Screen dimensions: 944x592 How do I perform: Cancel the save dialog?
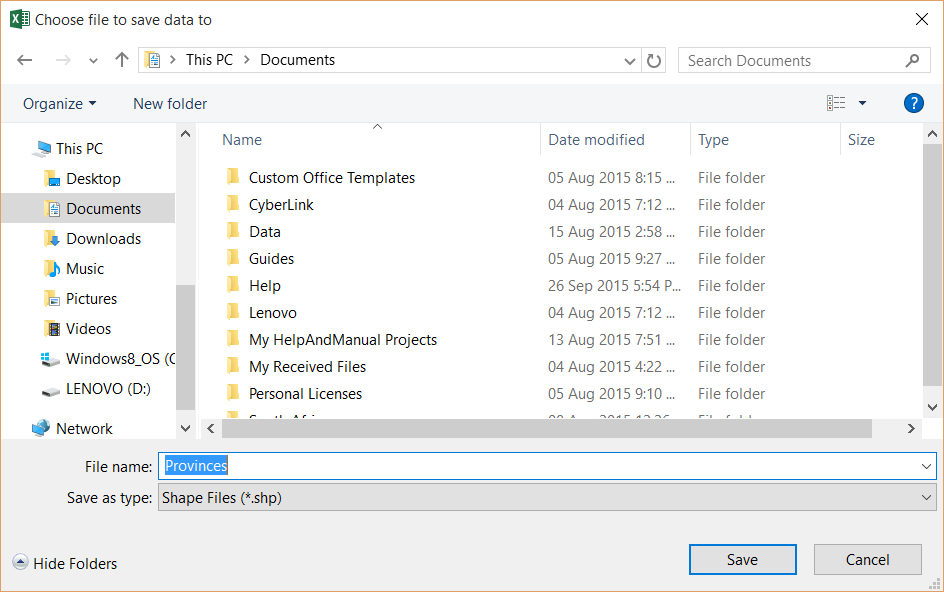click(x=867, y=559)
